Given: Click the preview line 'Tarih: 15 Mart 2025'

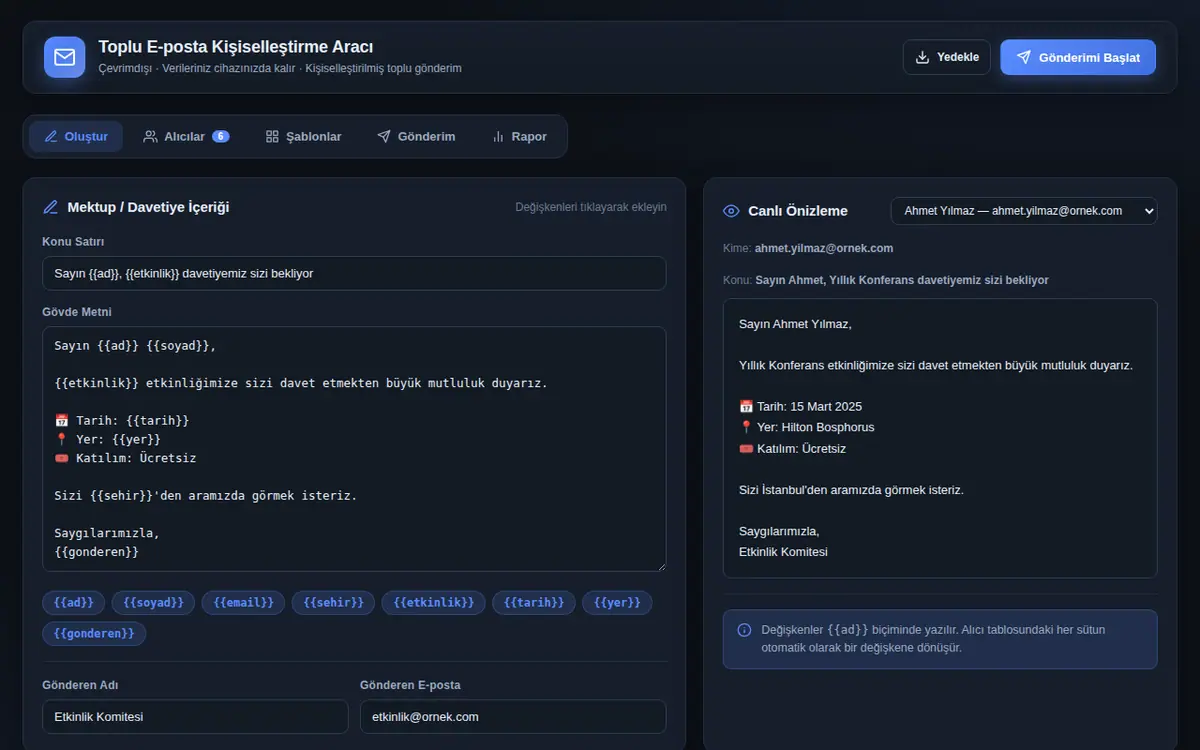Looking at the screenshot, I should coord(800,406).
